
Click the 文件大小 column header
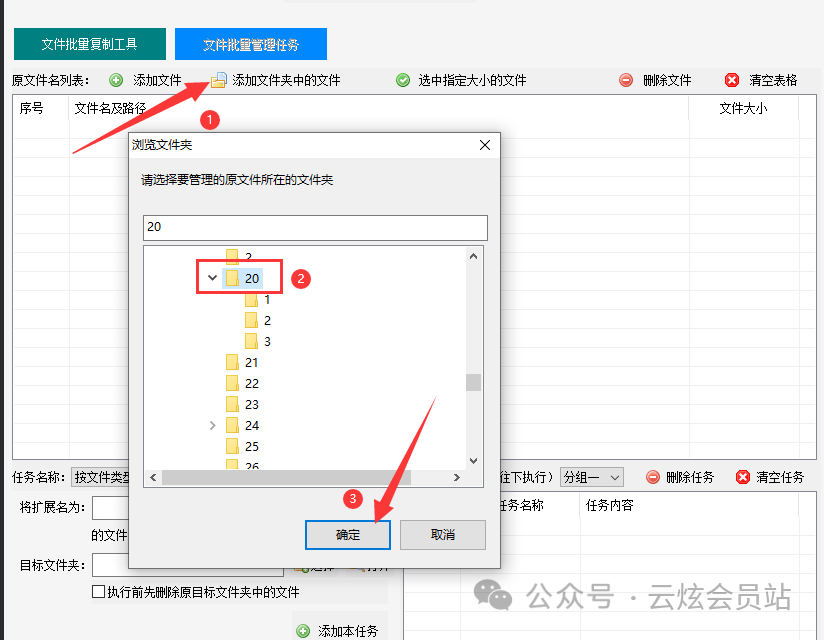(x=743, y=109)
